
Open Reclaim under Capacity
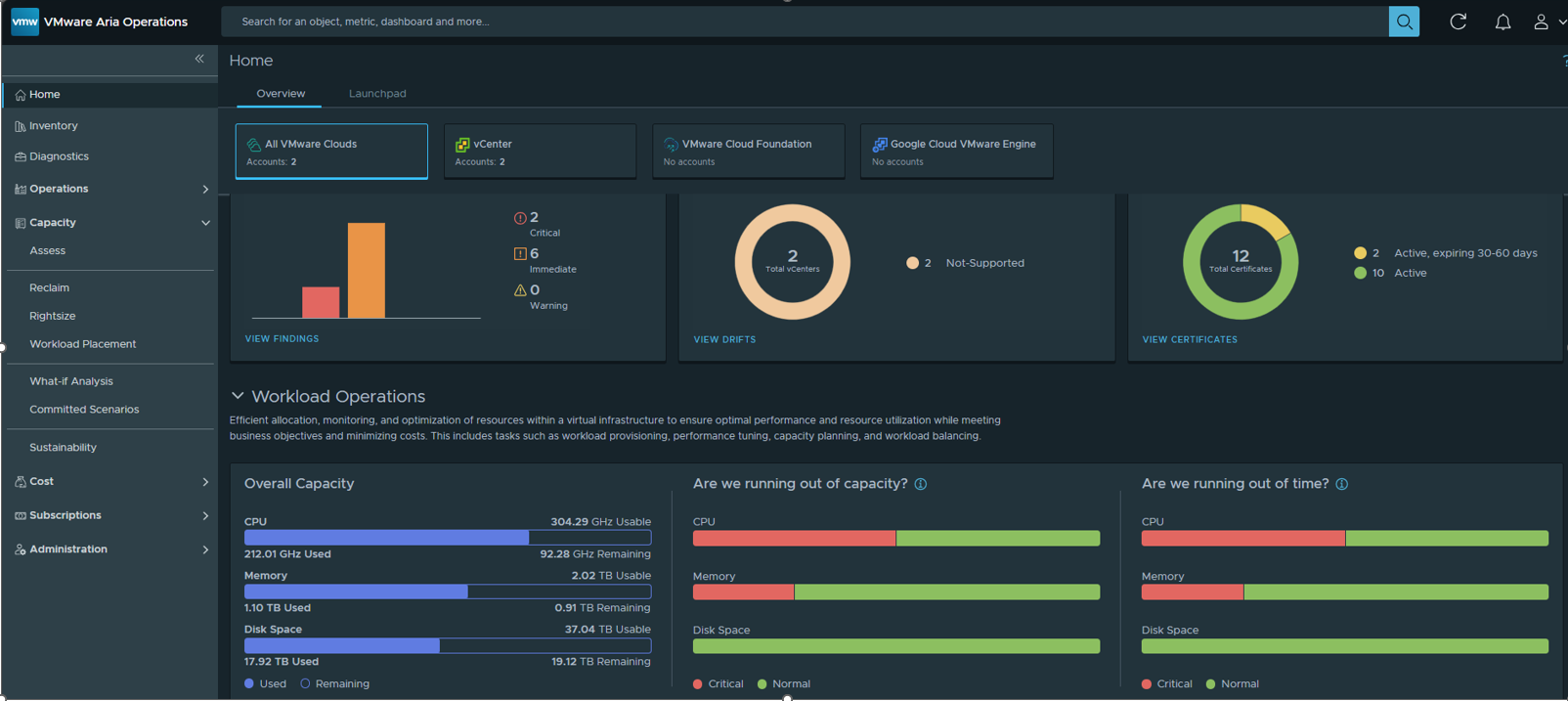click(x=50, y=288)
